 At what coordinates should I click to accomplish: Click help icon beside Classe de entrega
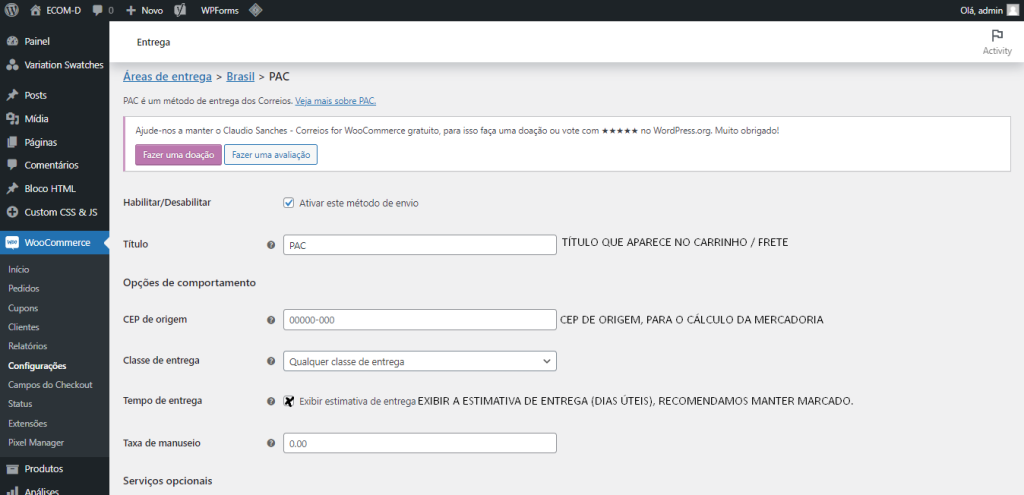(x=271, y=361)
